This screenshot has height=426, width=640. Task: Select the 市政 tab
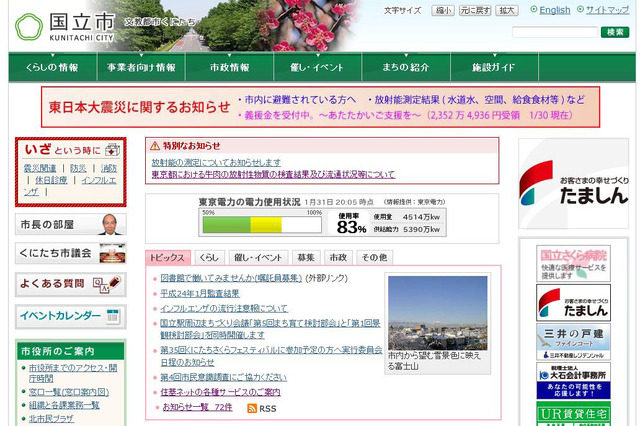tap(338, 257)
